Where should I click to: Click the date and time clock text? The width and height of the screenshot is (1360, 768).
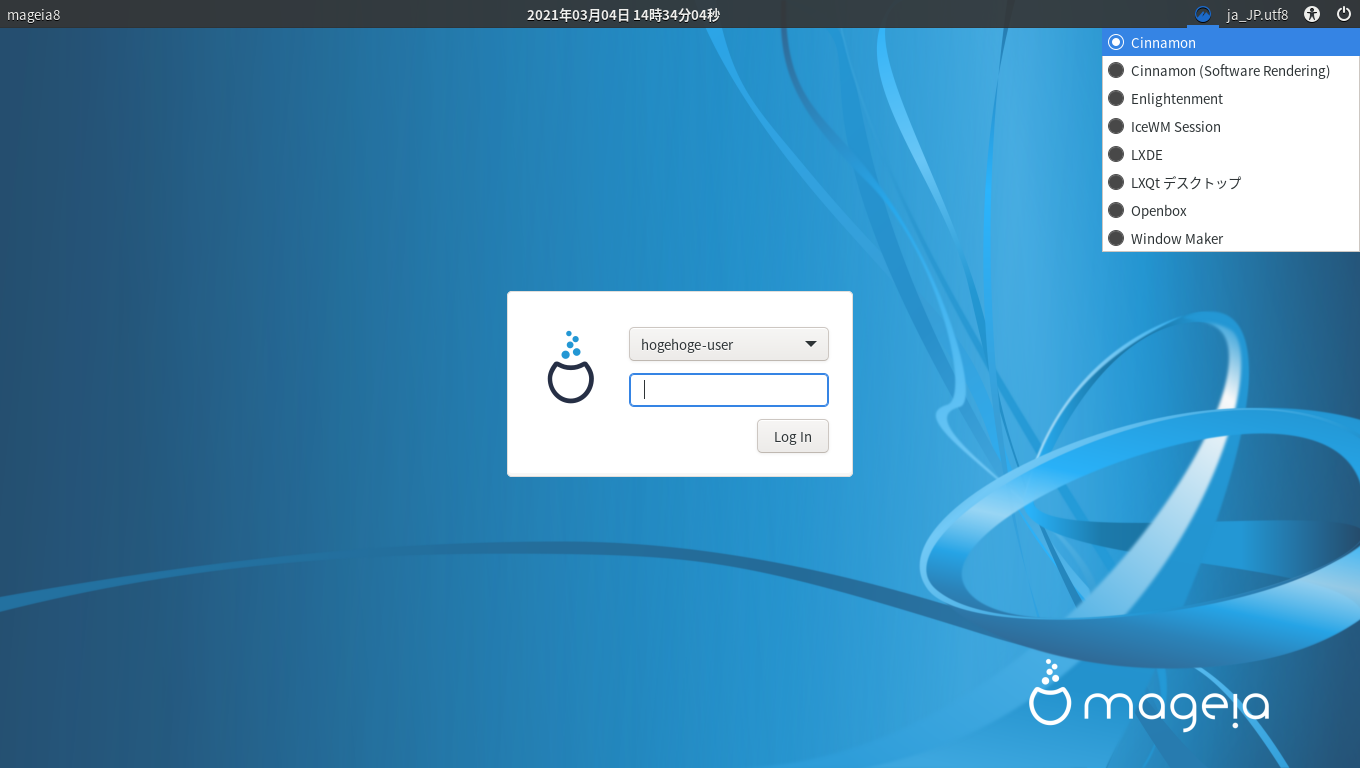[x=623, y=14]
